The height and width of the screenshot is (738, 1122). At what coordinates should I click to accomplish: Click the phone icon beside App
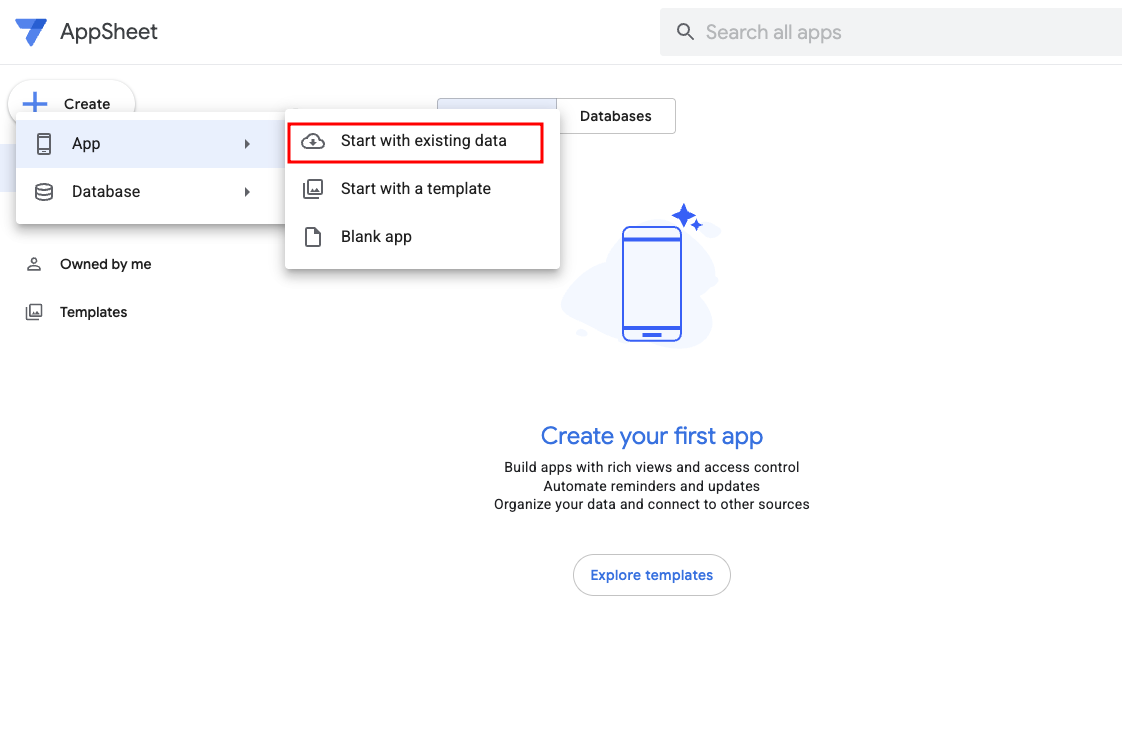point(44,144)
